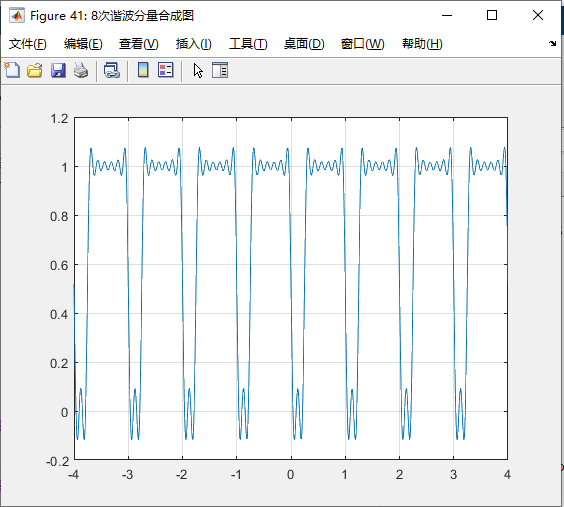
Task: Click the x-axis tick label -3
Action: pyautogui.click(x=127, y=475)
